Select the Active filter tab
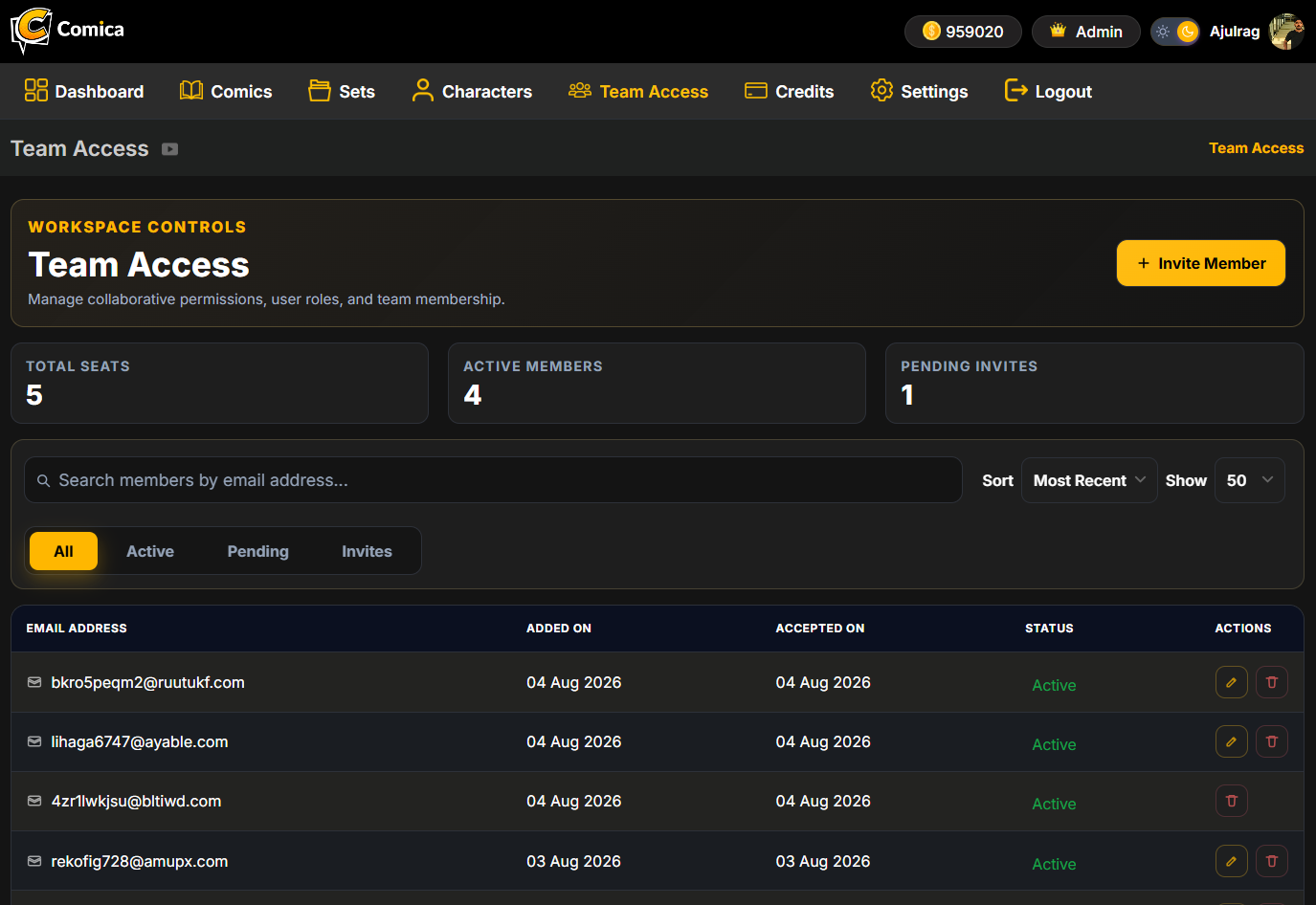Screen dimensions: 1316x905 click(x=150, y=551)
